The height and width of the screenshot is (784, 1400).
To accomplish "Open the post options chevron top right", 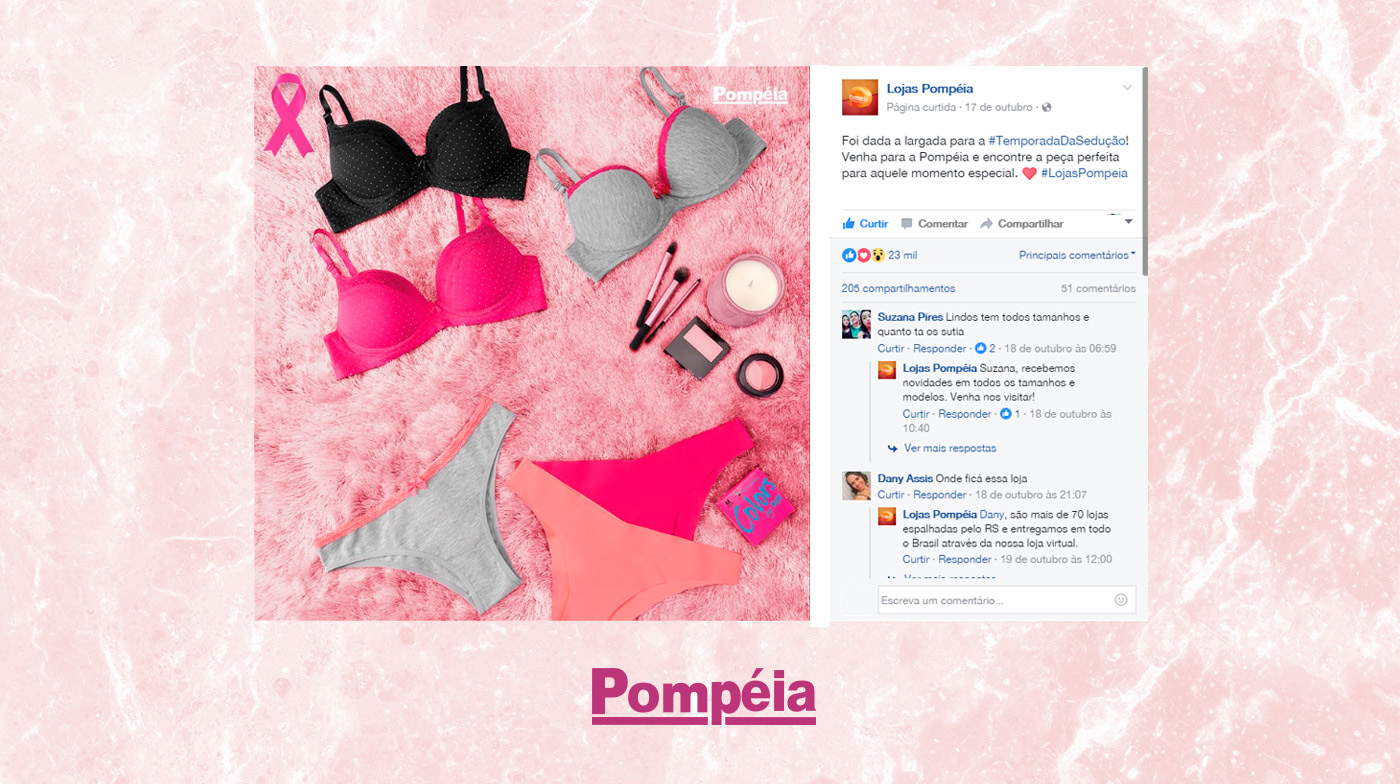I will tap(1127, 88).
